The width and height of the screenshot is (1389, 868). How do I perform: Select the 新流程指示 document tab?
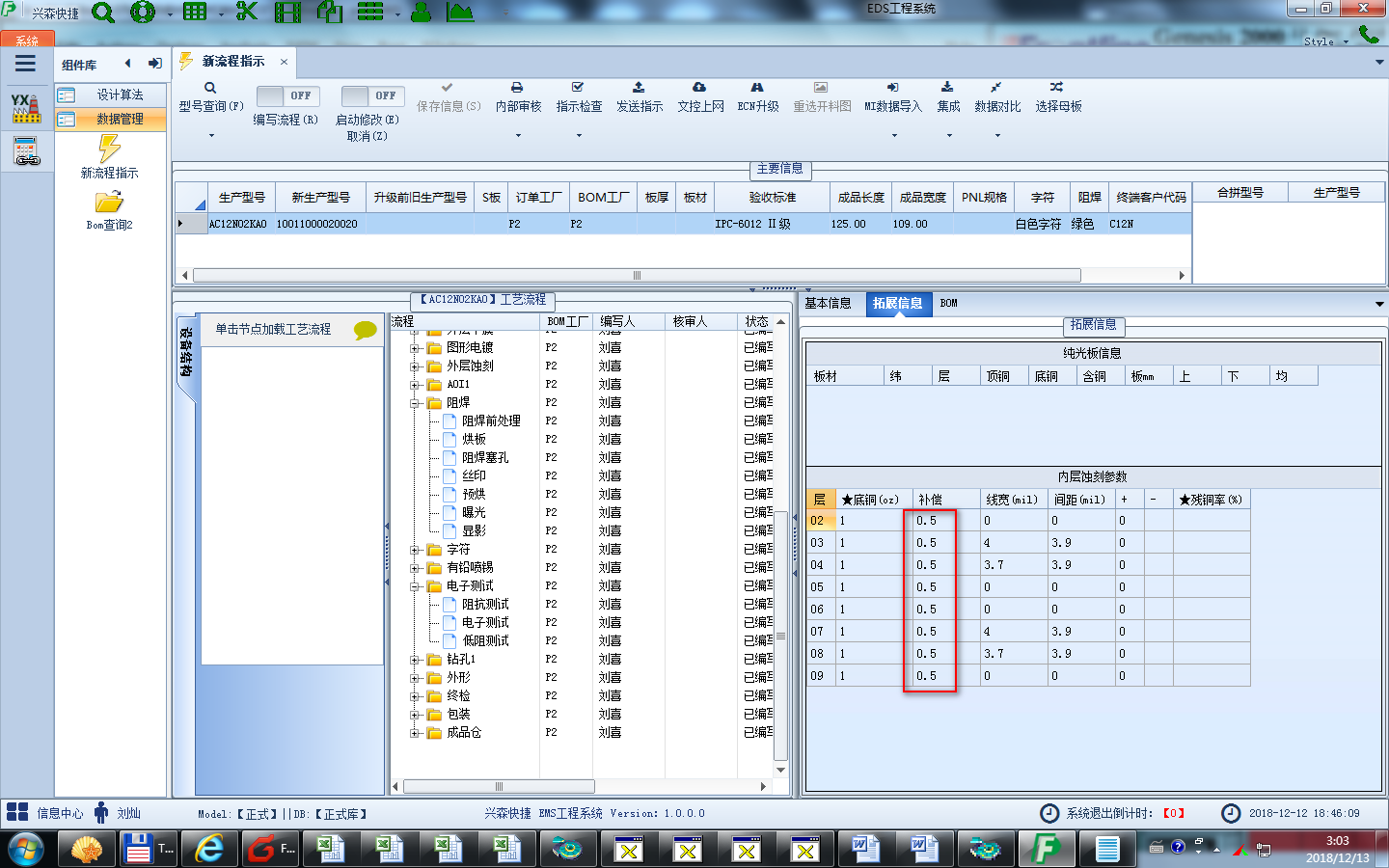point(233,61)
